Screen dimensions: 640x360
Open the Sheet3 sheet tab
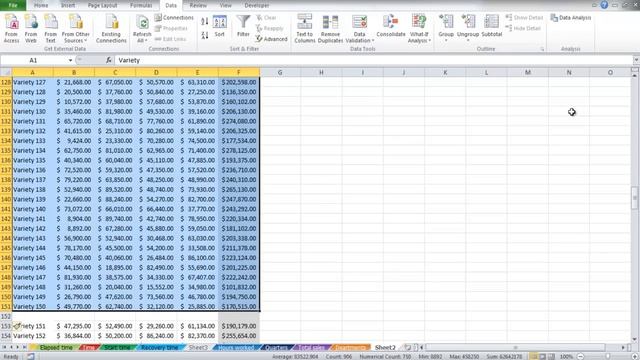198,347
